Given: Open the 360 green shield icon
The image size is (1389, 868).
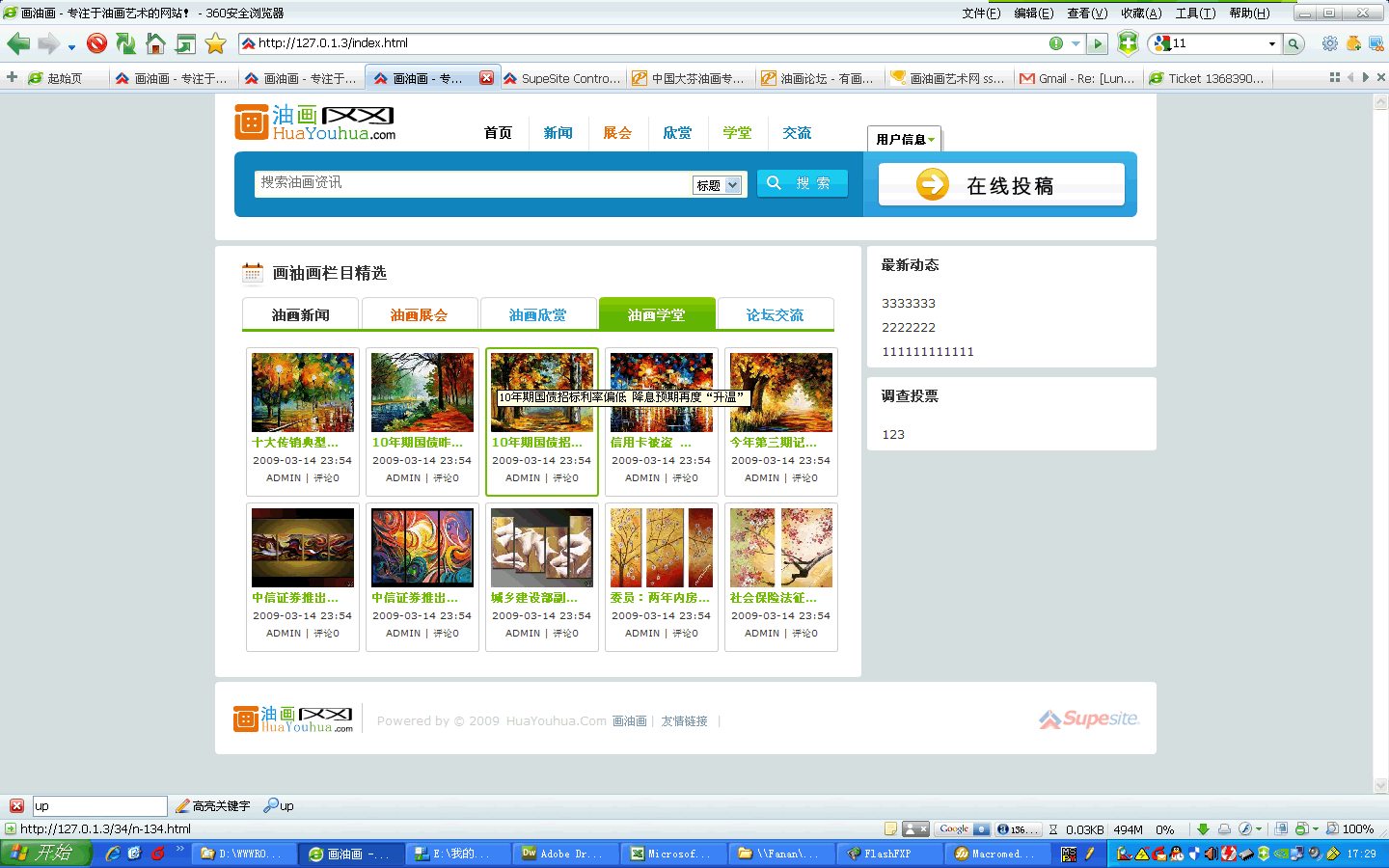Looking at the screenshot, I should (x=1128, y=43).
